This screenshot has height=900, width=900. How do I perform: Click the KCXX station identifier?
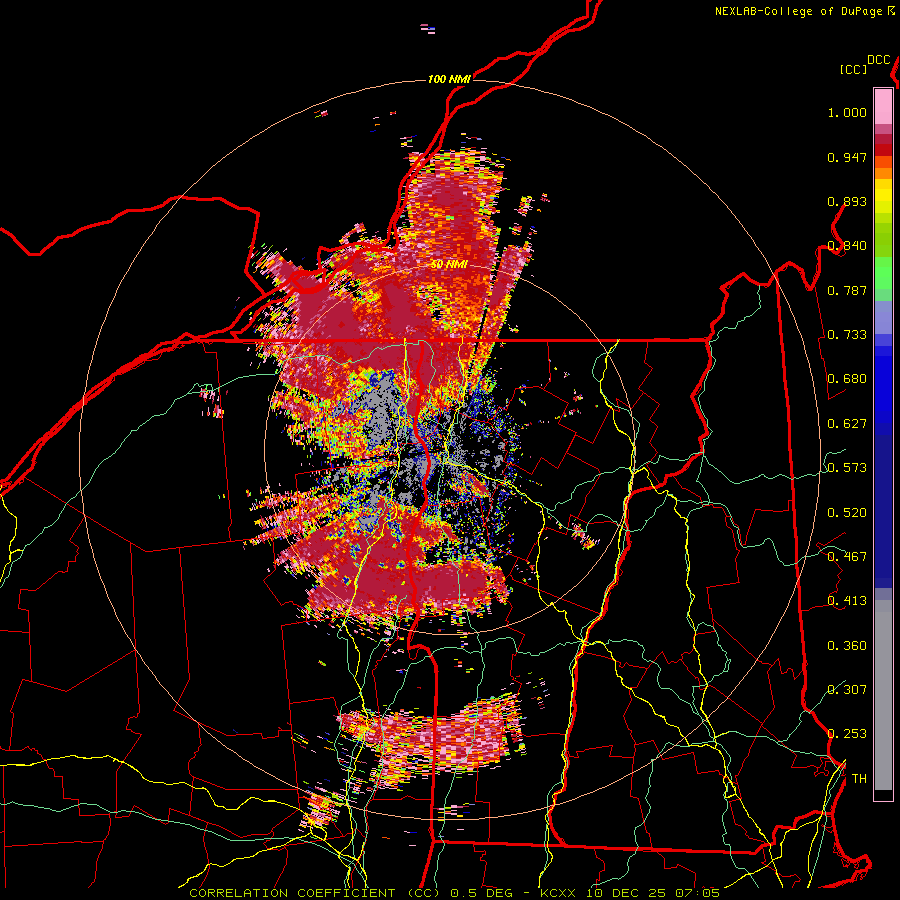click(x=558, y=893)
